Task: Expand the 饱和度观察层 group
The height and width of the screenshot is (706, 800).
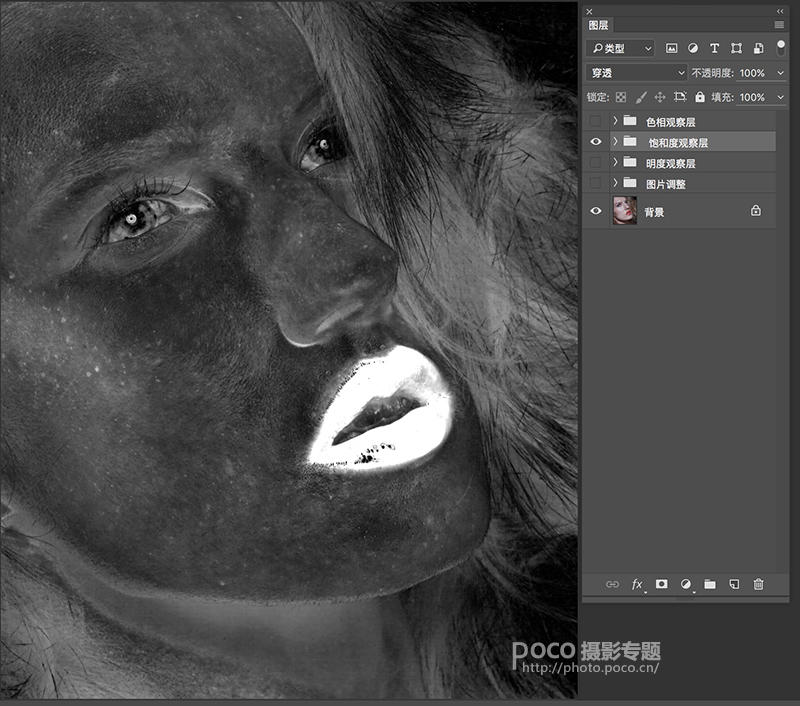Action: click(x=615, y=141)
